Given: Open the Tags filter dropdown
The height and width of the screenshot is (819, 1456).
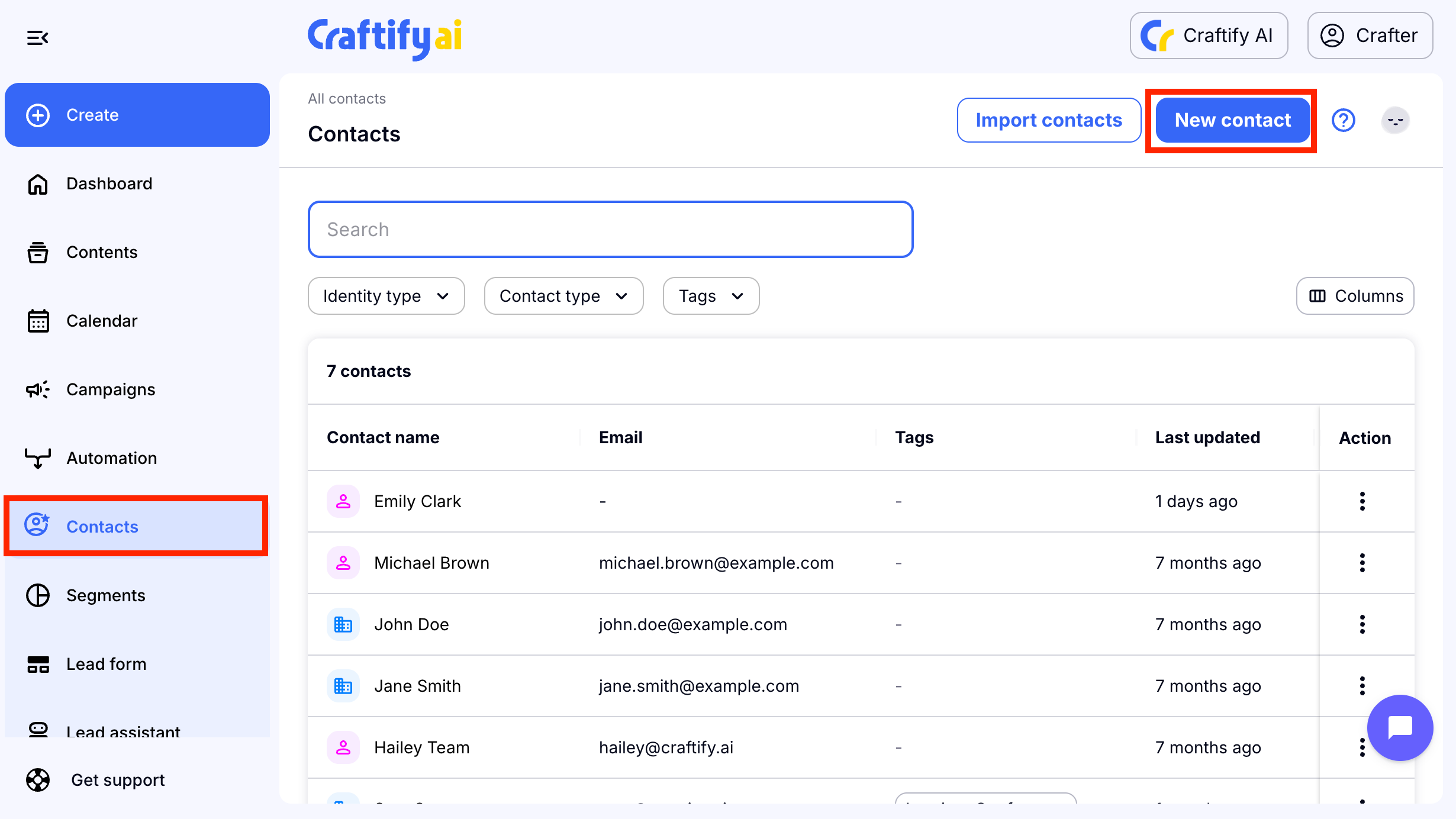Looking at the screenshot, I should pos(710,296).
